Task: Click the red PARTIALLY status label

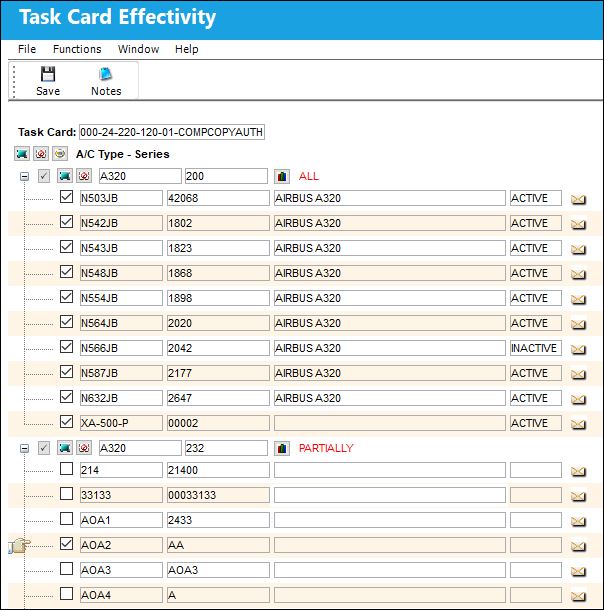Action: (x=326, y=448)
